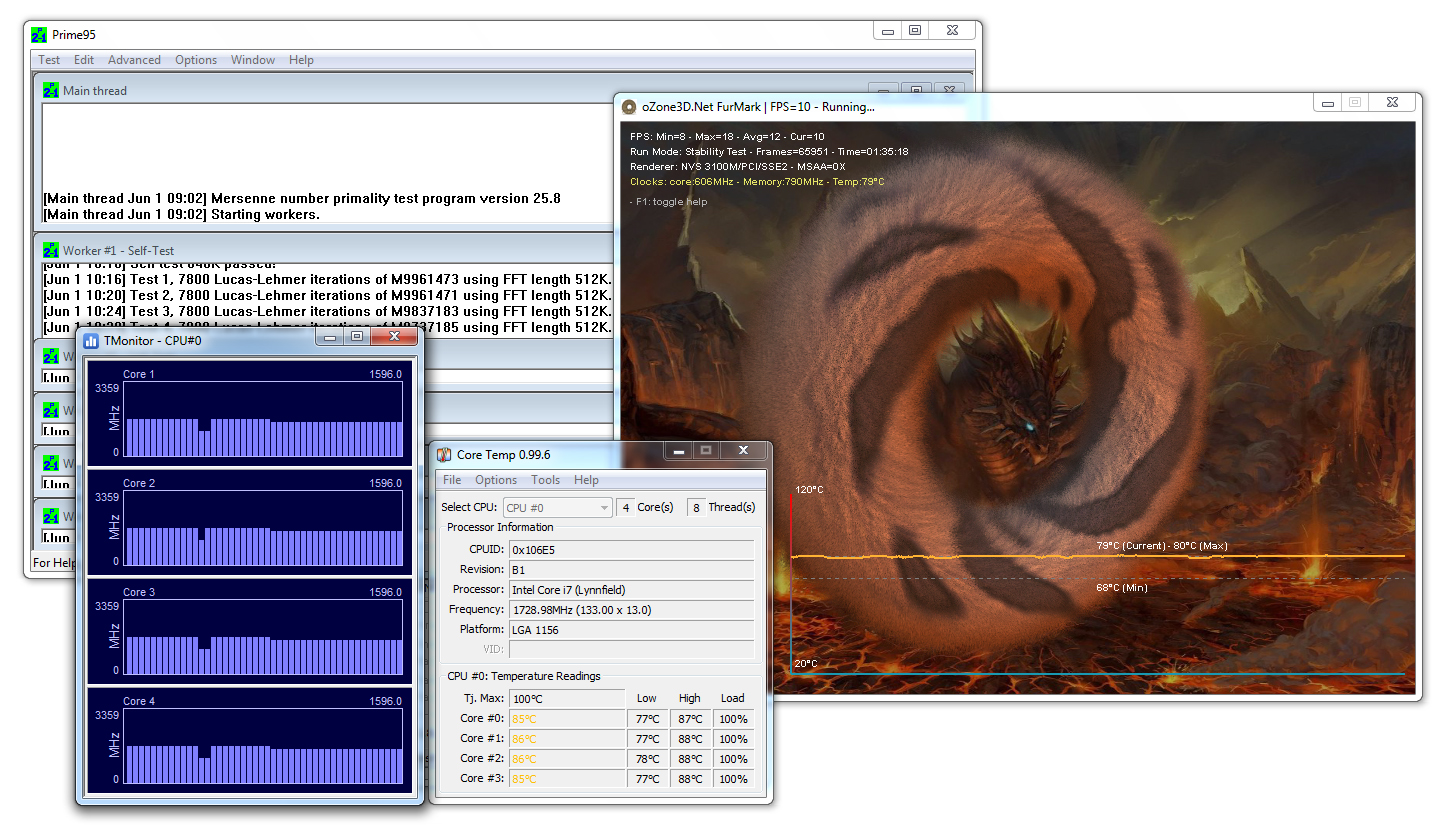Open Prime95 Help menu

click(301, 60)
